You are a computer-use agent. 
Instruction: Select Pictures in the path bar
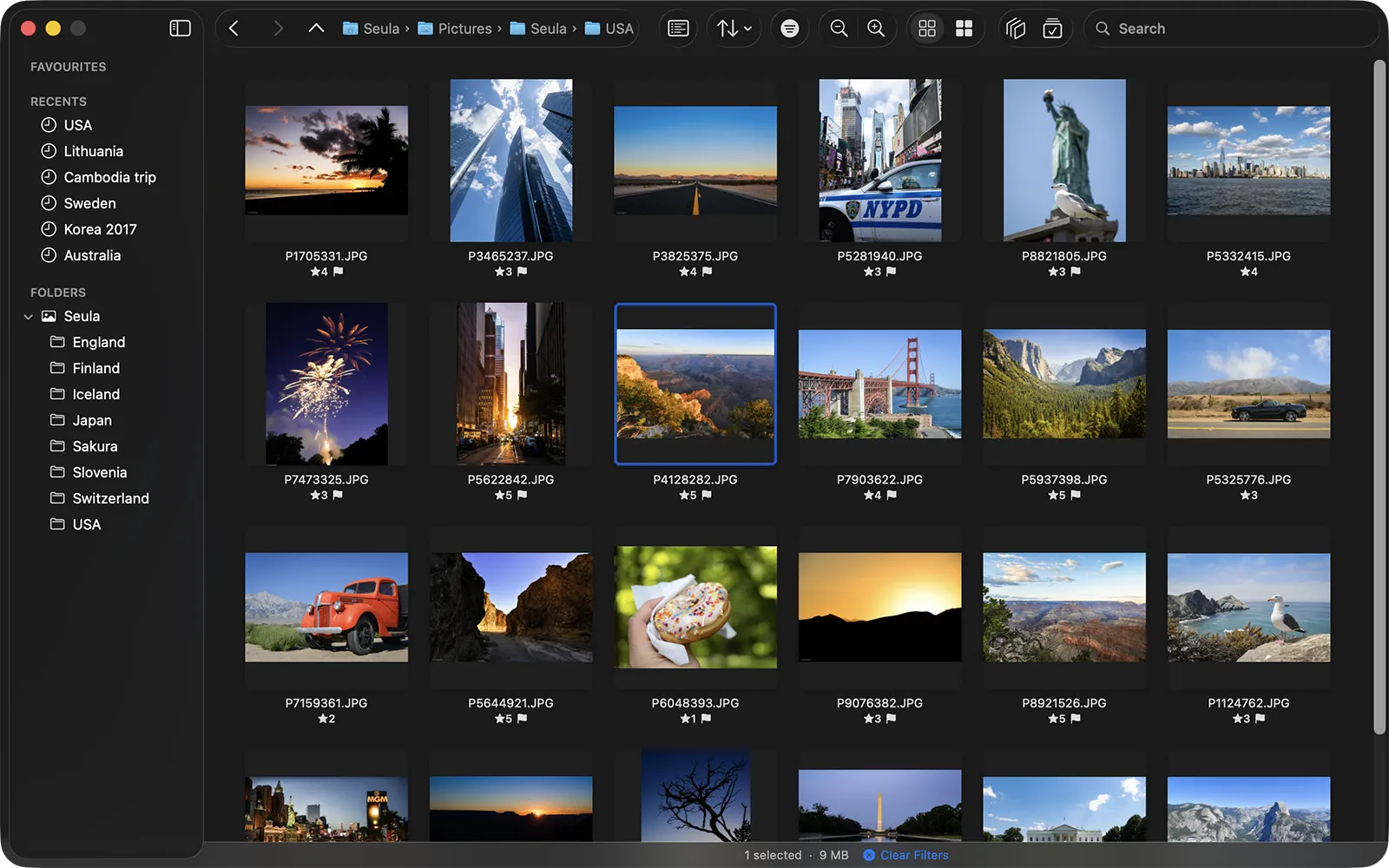[455, 29]
